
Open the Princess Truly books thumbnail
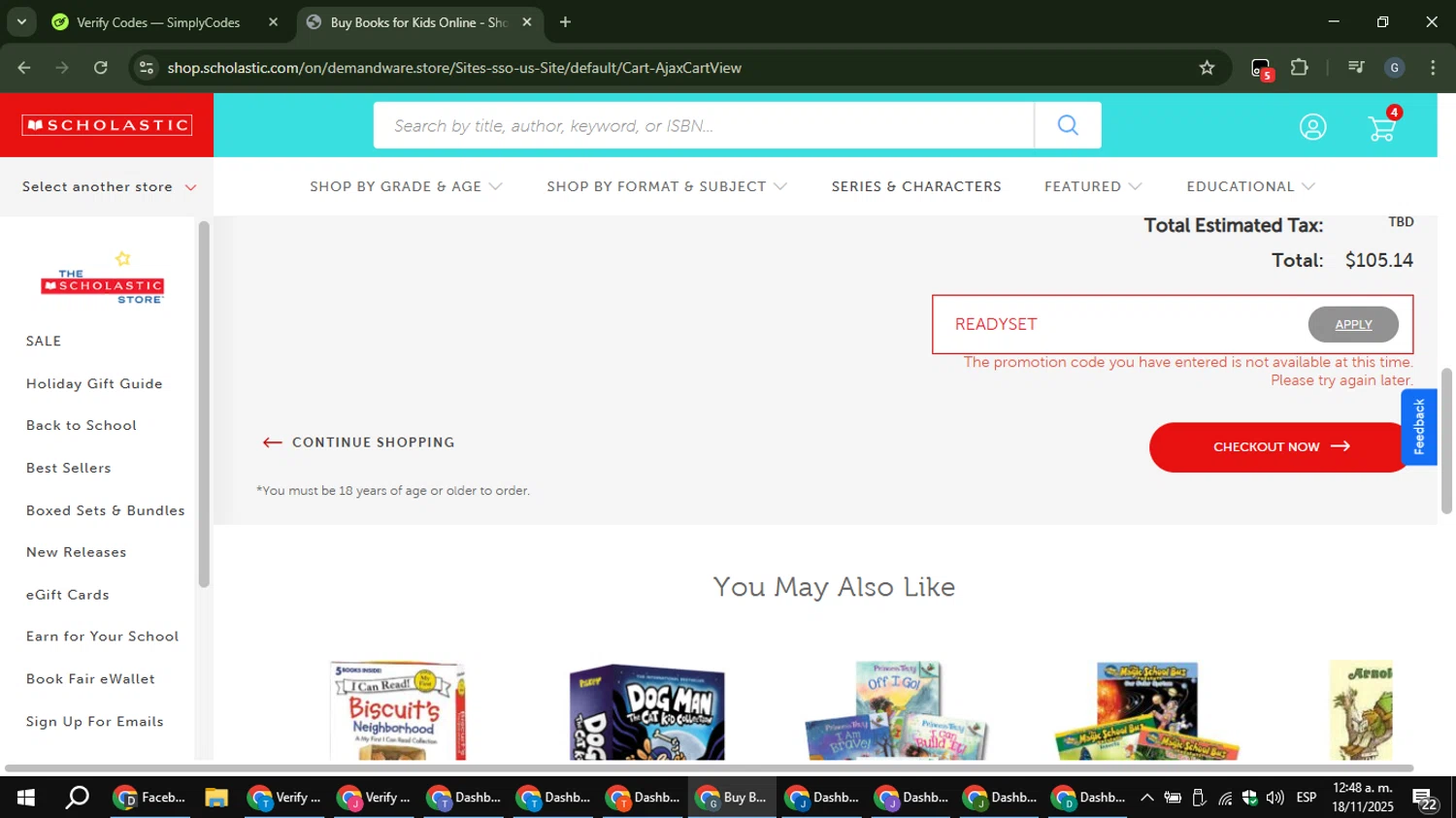[x=896, y=711]
